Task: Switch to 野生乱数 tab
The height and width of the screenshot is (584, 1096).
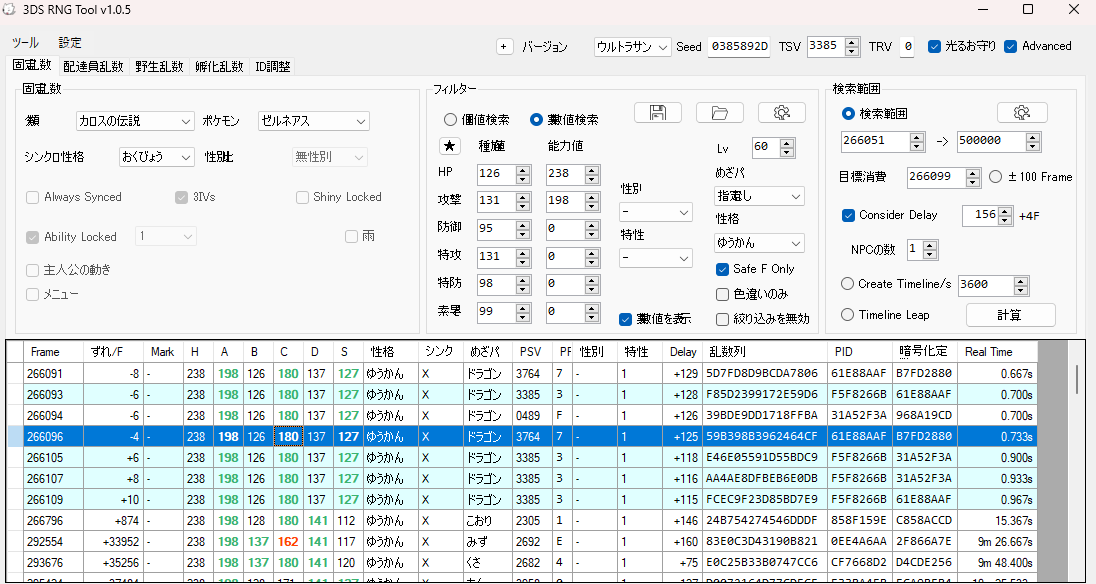Action: (x=159, y=66)
